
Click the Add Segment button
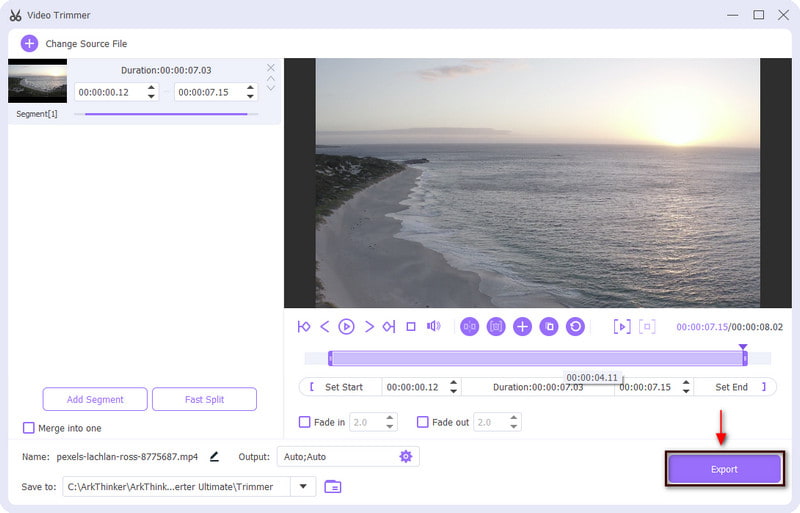point(95,399)
